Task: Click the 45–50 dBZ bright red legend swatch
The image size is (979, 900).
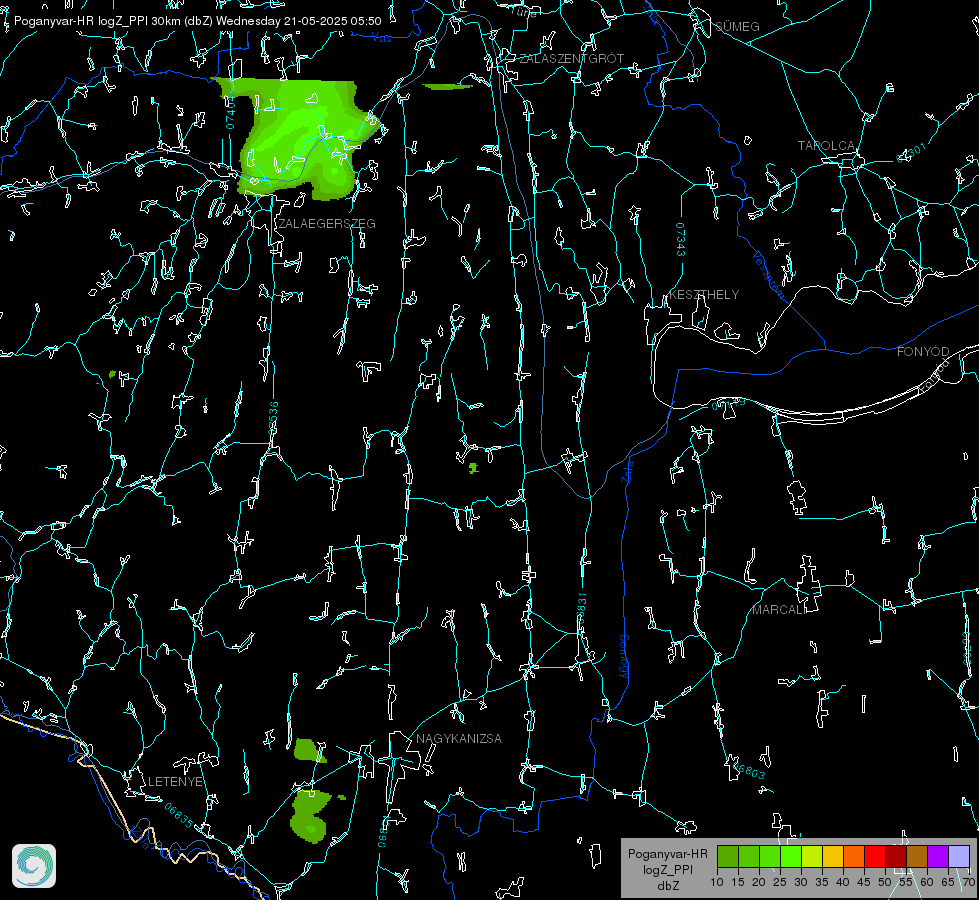Action: pyautogui.click(x=875, y=856)
